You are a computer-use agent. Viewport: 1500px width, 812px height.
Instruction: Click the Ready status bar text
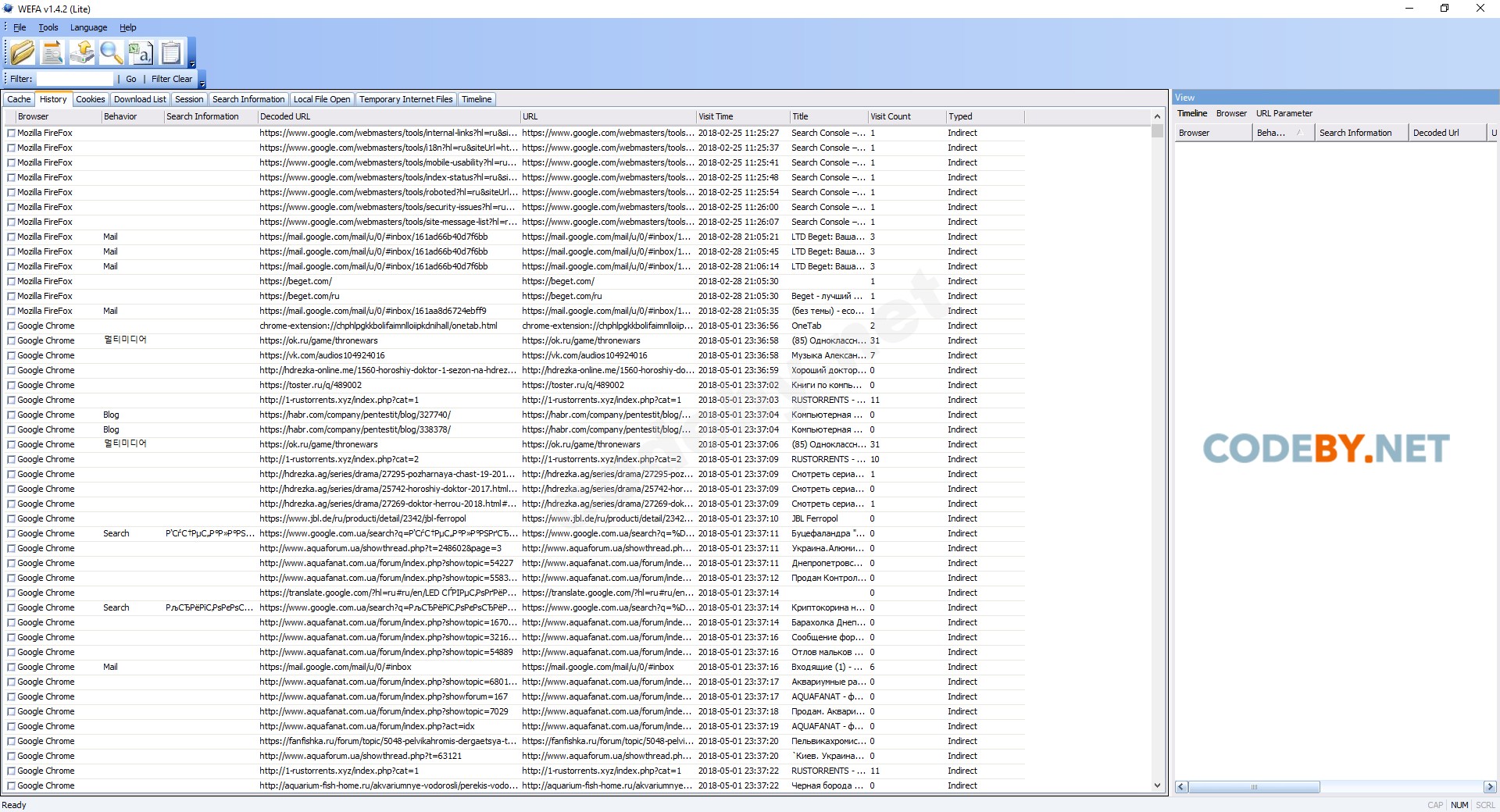coord(14,805)
